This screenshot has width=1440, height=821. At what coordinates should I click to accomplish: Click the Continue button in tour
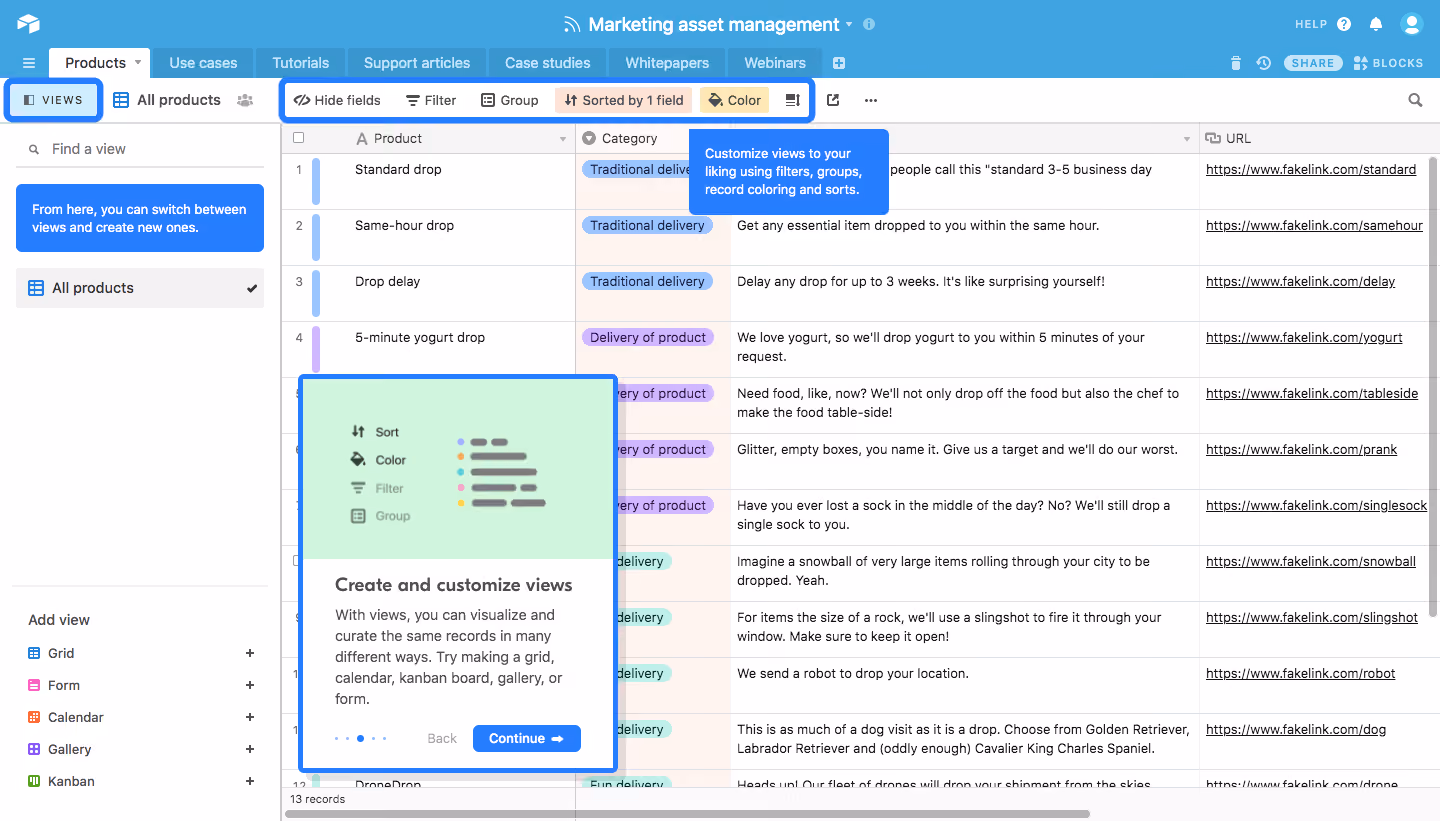coord(527,739)
